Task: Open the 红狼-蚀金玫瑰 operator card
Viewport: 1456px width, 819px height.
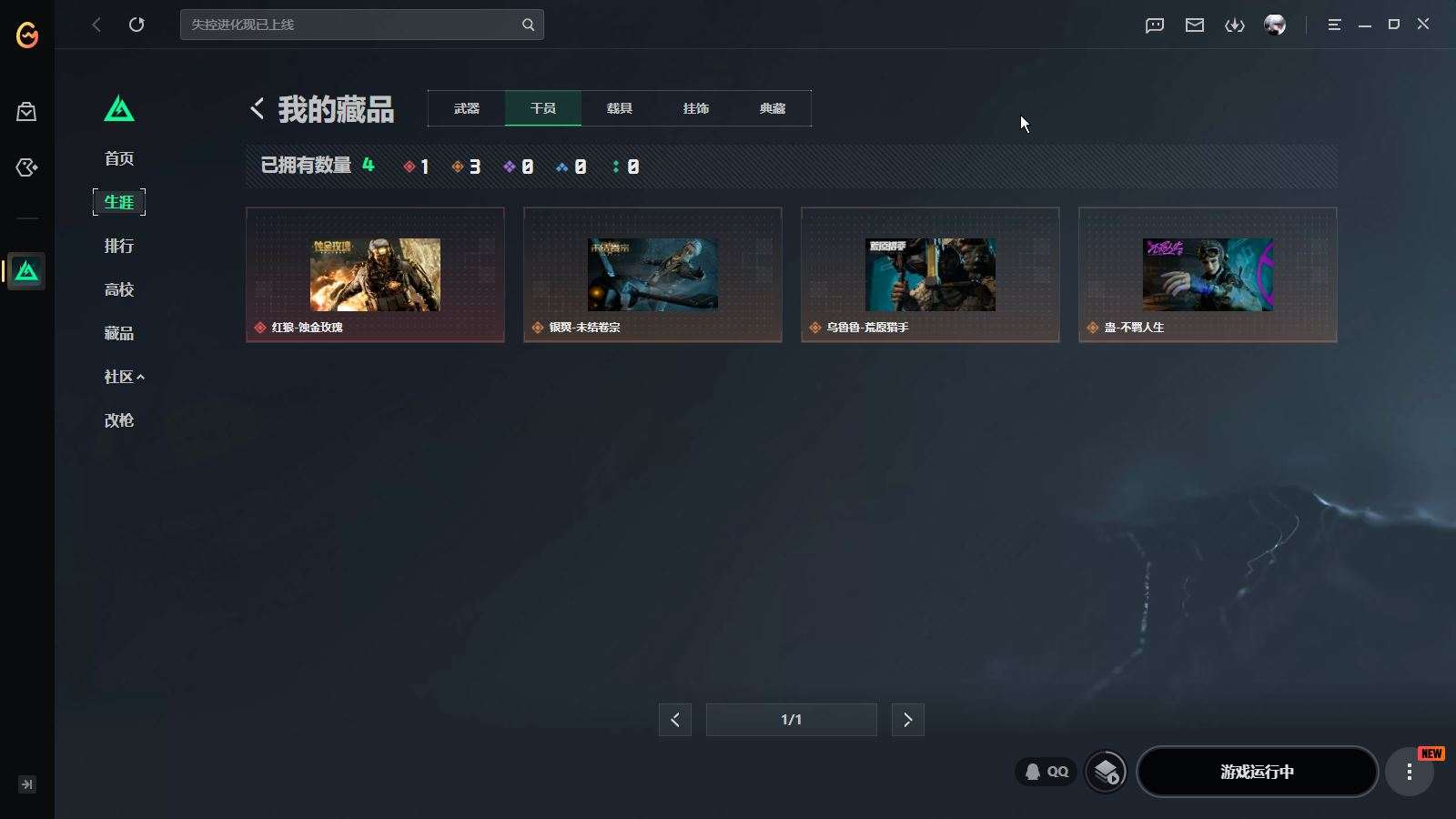Action: pos(375,275)
